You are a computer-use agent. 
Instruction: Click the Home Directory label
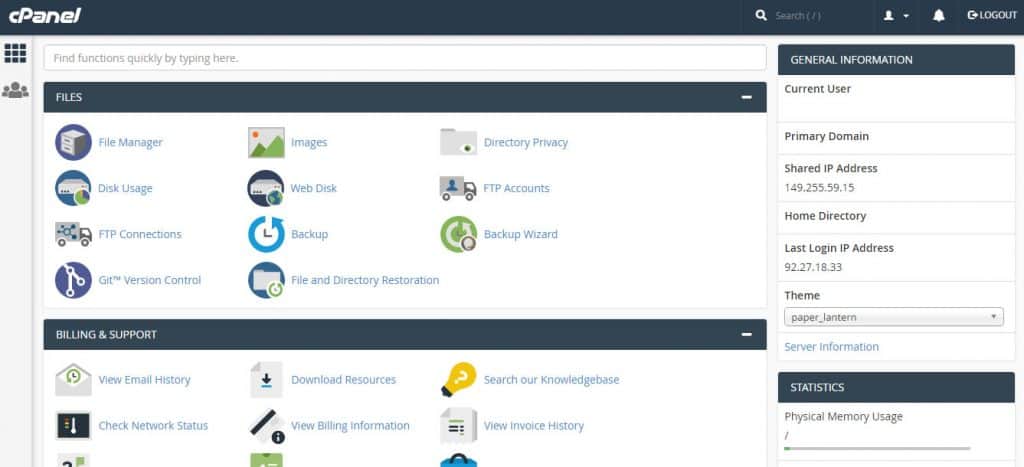(825, 216)
